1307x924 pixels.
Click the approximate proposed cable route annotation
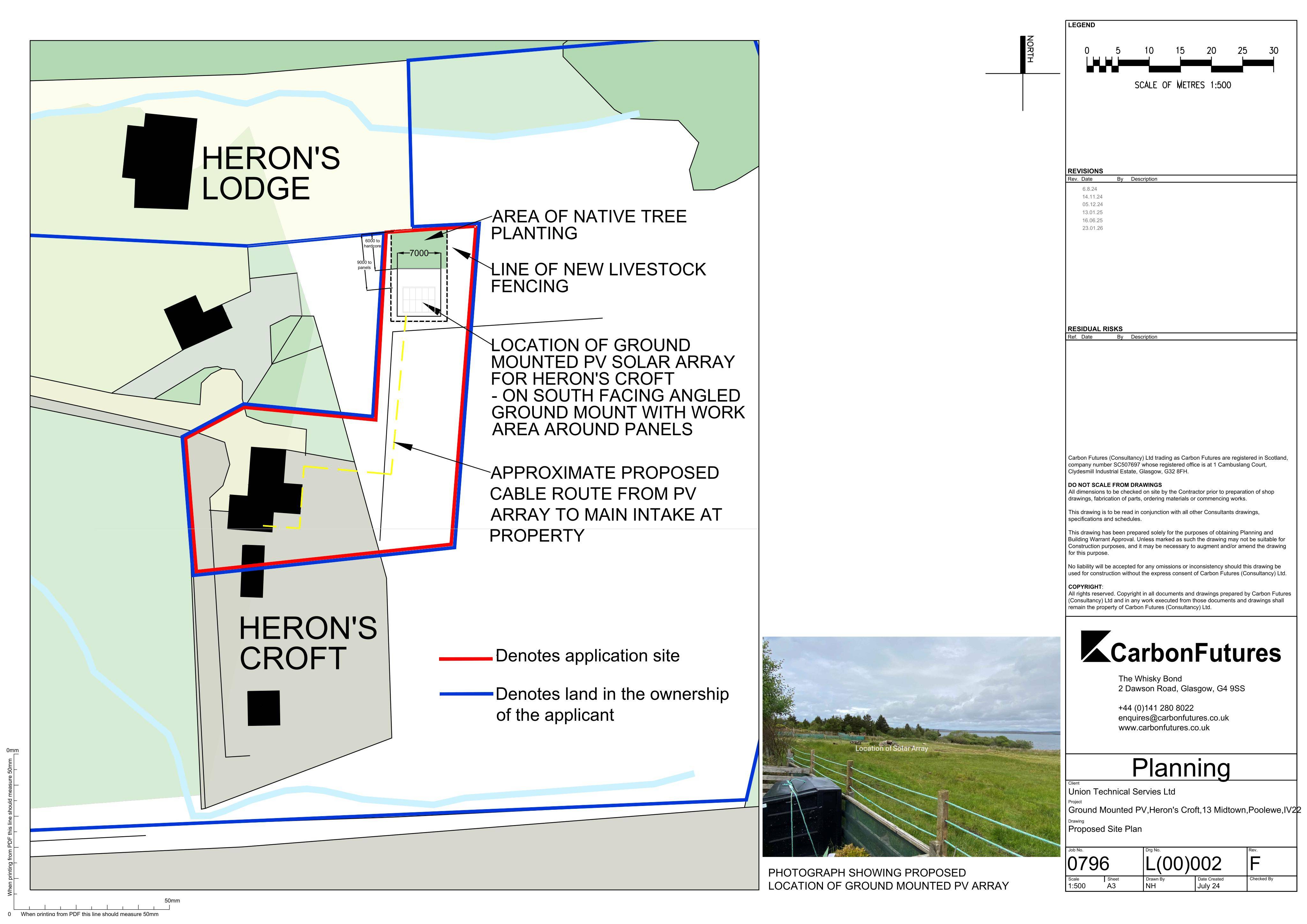click(x=606, y=504)
